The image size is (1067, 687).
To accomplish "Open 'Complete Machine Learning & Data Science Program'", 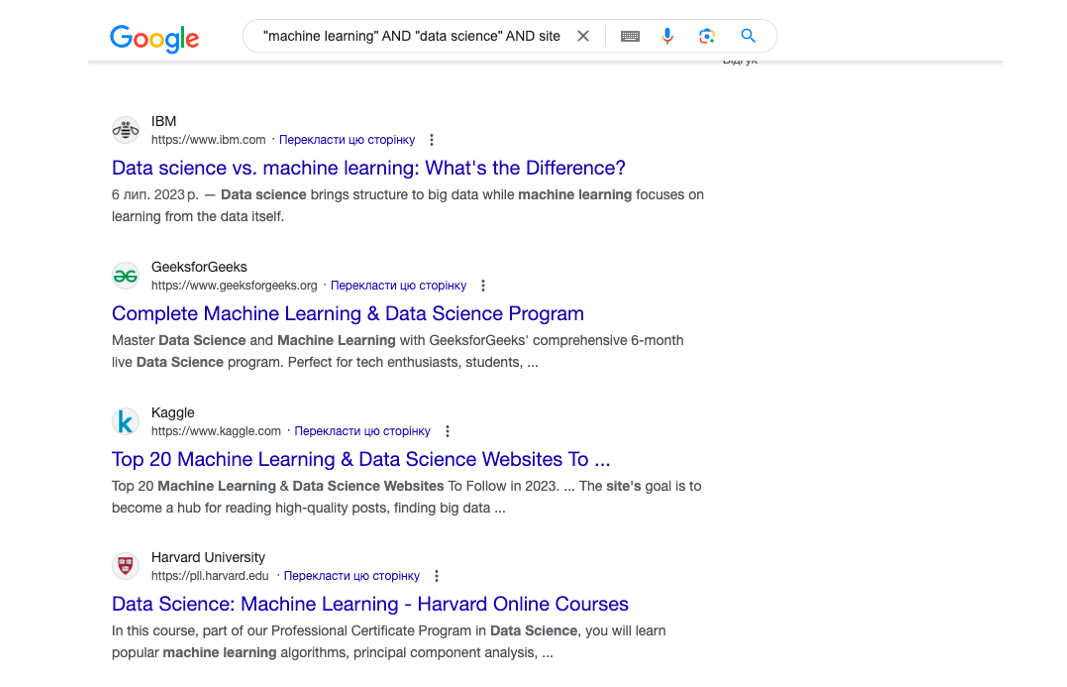I will [348, 314].
